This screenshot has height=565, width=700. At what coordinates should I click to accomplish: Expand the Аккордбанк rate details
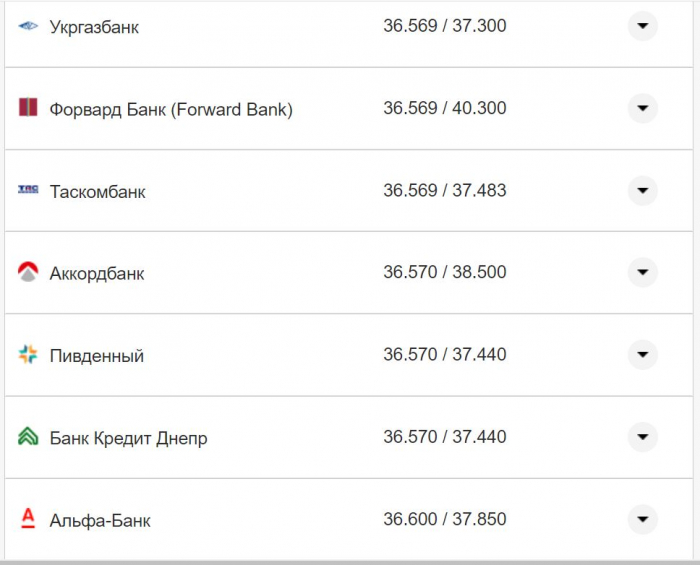point(642,272)
